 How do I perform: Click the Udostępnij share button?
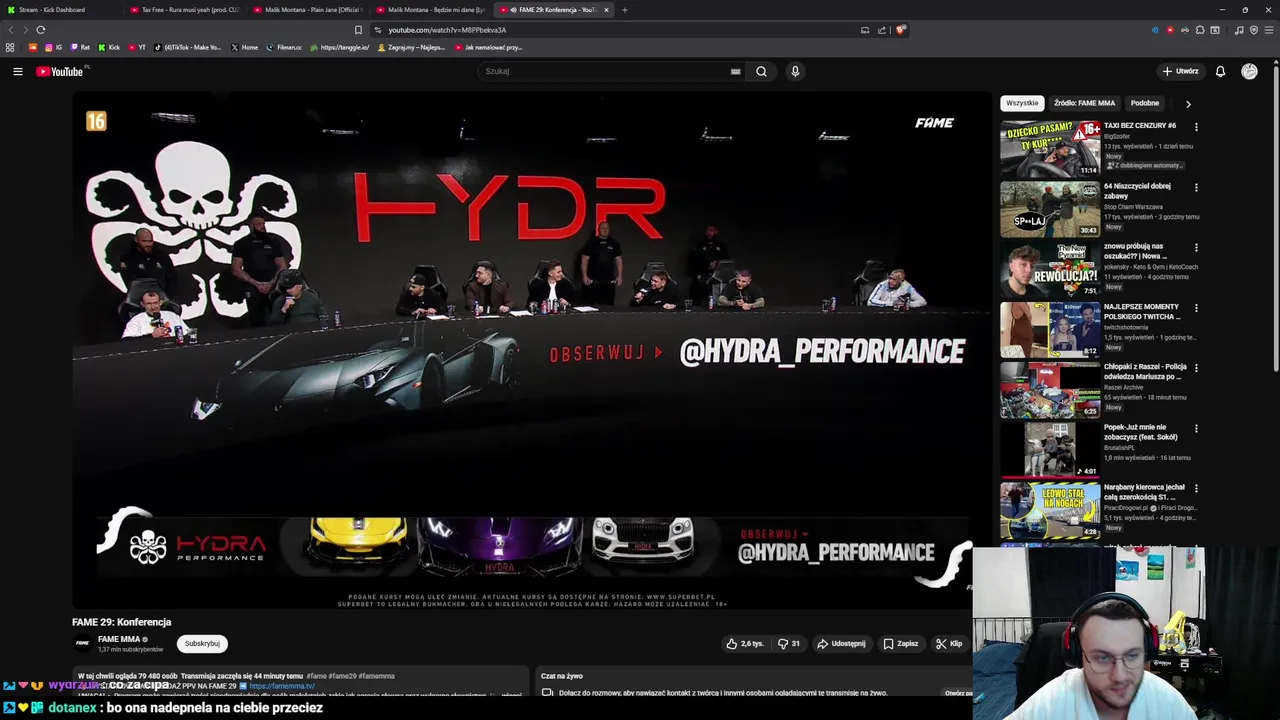point(841,644)
